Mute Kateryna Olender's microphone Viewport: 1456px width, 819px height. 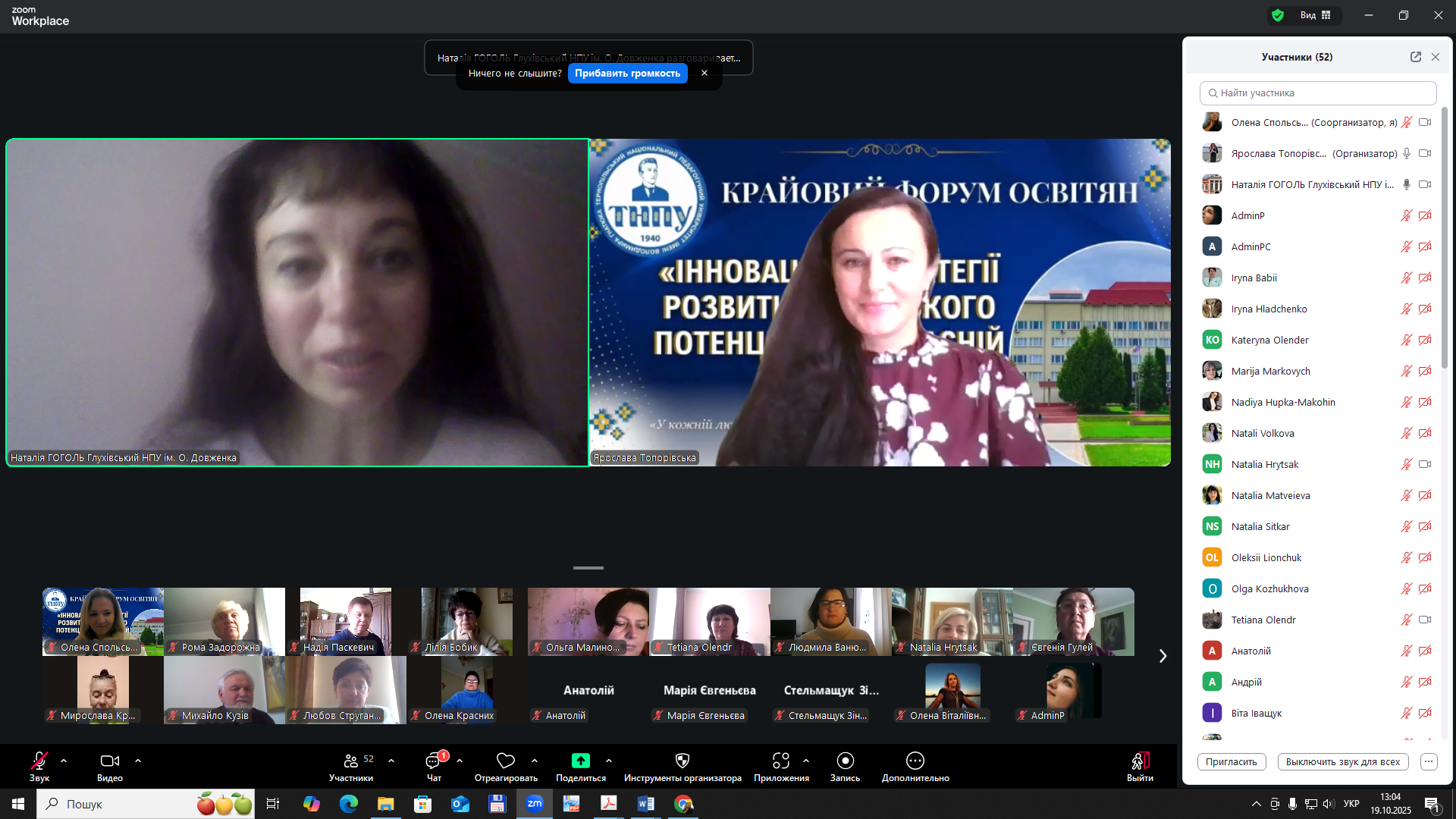[x=1407, y=340]
